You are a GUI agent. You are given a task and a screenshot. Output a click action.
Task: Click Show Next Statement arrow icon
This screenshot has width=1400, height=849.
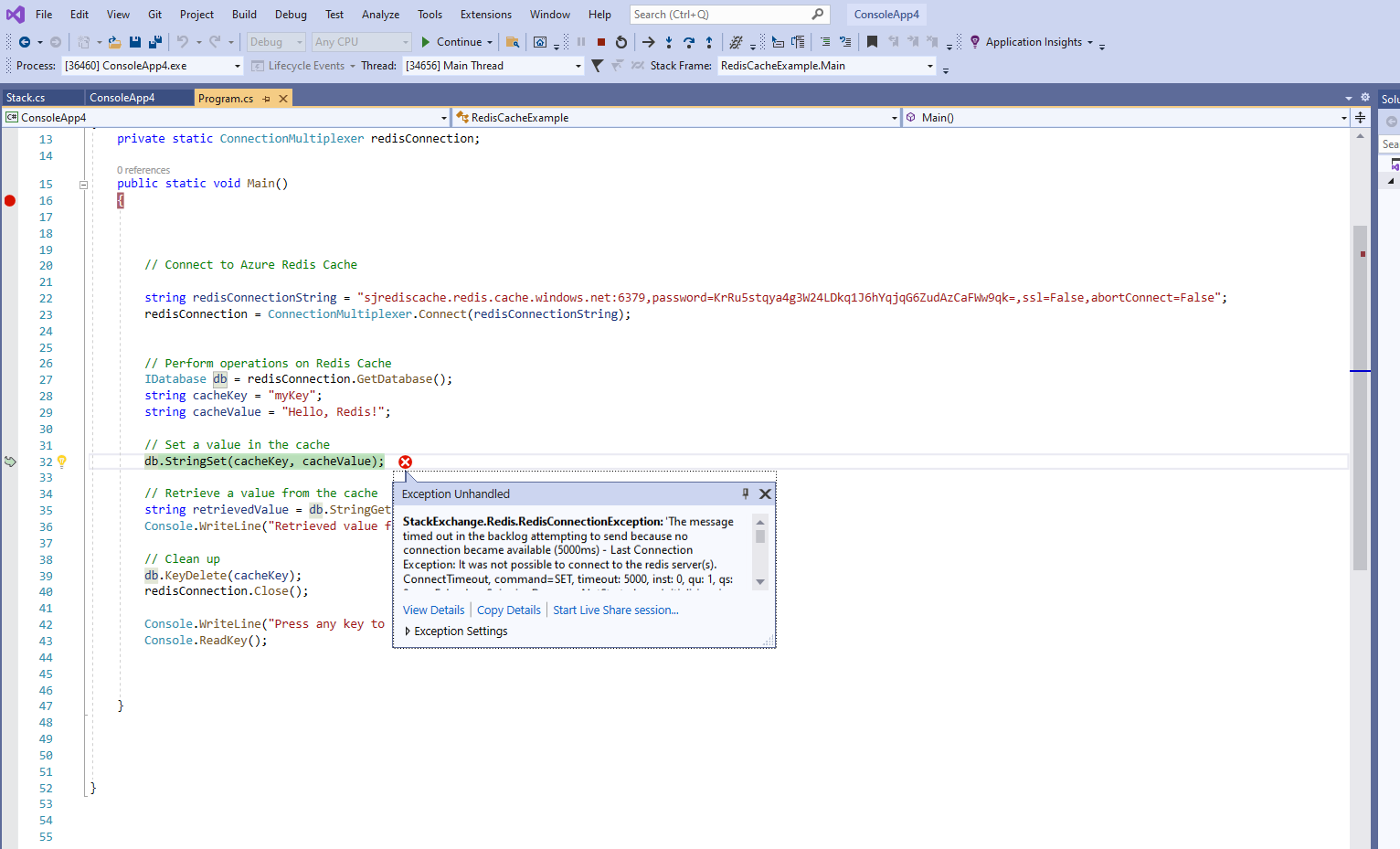pos(648,42)
